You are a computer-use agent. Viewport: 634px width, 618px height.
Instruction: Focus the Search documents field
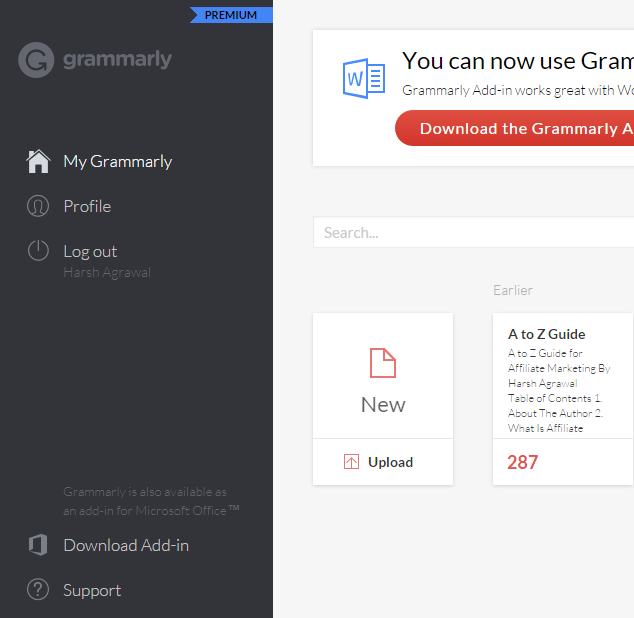click(473, 233)
